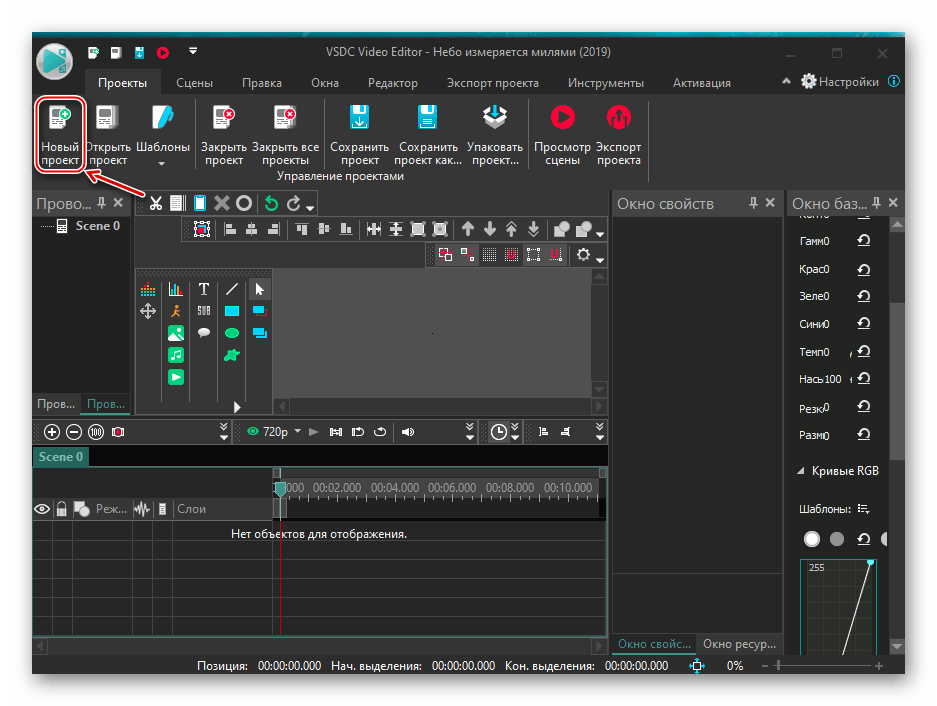Select the white circle RGB channel button
Screen dimensions: 937x706
(x=812, y=539)
